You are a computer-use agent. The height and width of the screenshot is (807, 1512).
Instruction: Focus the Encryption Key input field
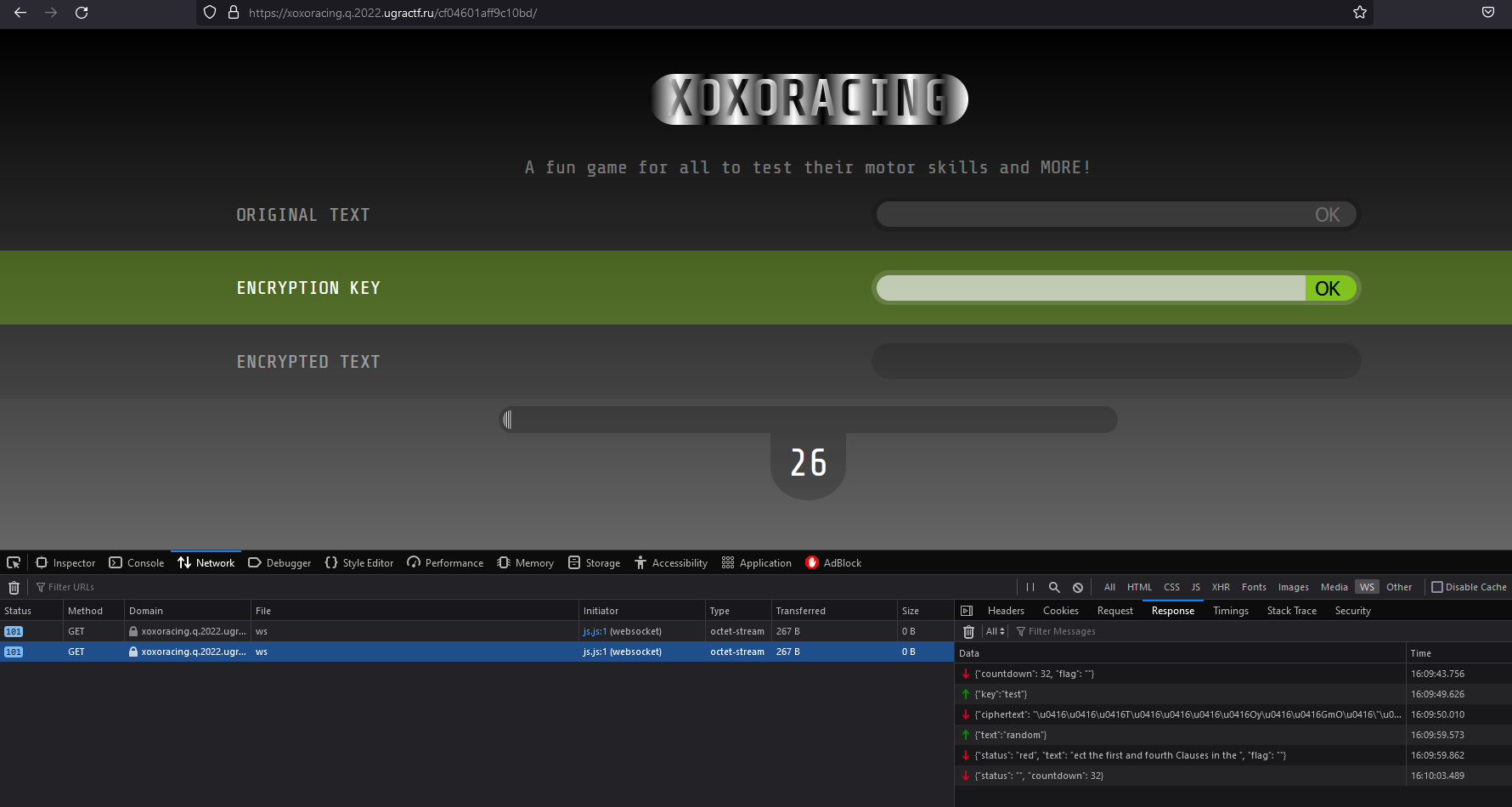click(x=1091, y=288)
